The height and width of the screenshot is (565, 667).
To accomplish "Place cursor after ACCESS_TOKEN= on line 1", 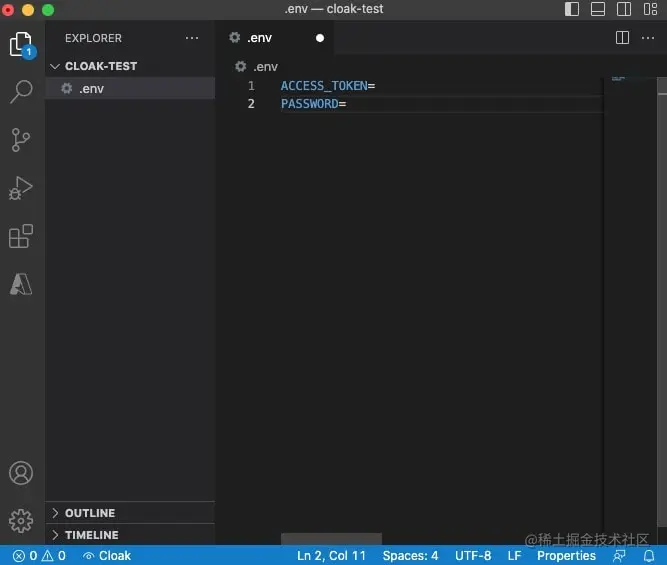I will (376, 86).
